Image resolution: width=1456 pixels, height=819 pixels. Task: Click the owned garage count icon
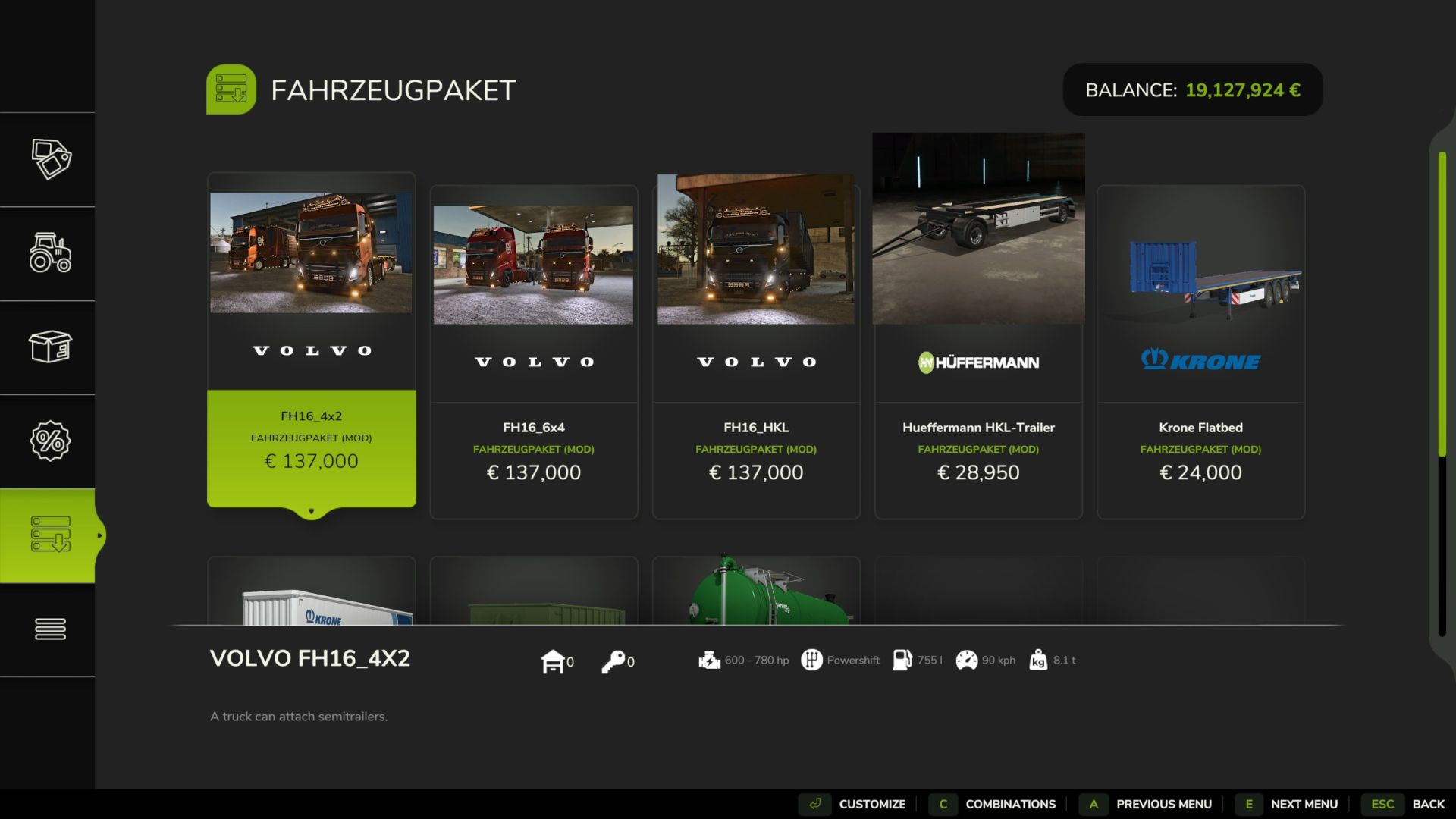[553, 661]
